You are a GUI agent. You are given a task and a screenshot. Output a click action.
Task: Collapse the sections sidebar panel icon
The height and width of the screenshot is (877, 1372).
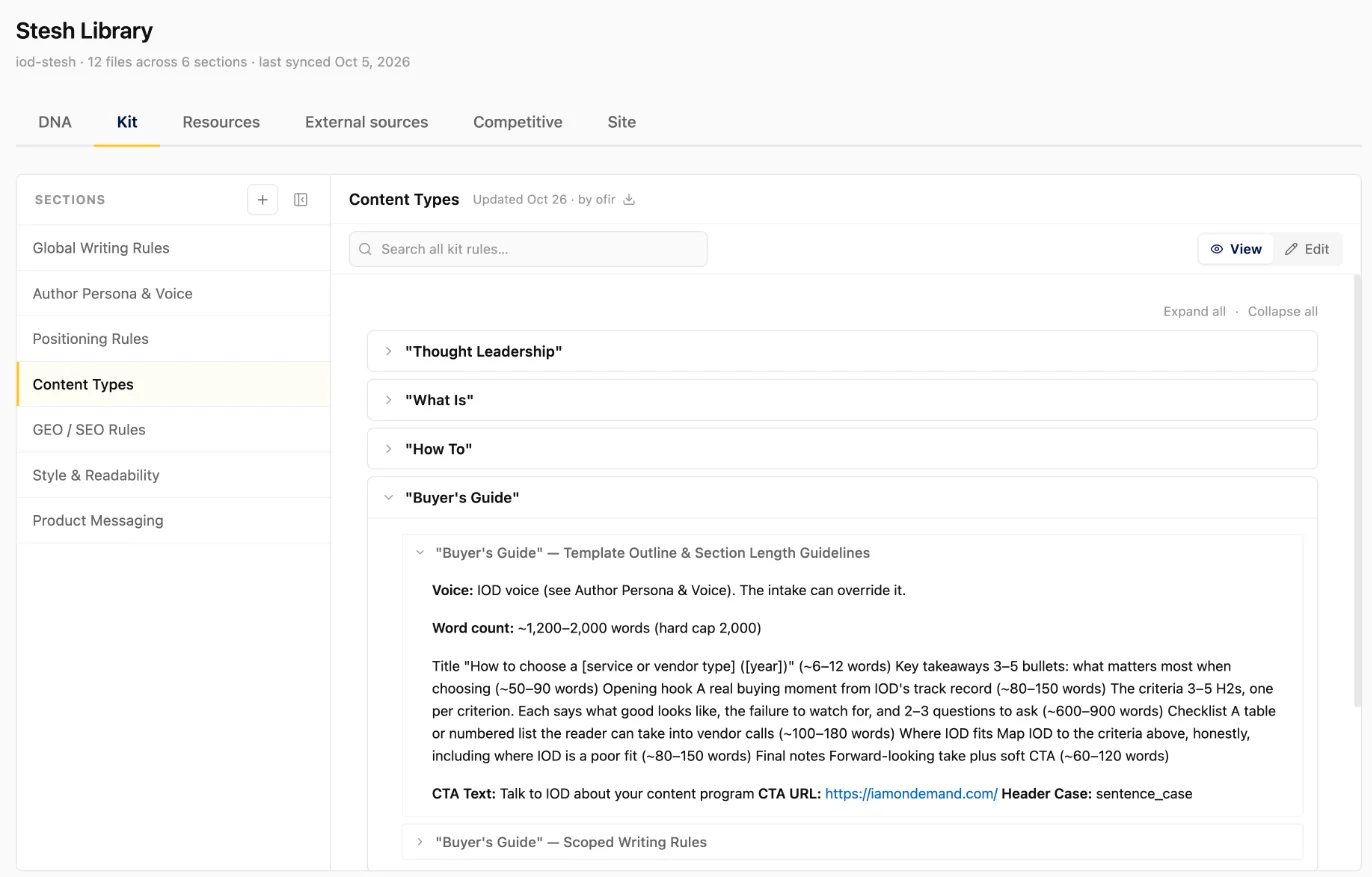(300, 200)
